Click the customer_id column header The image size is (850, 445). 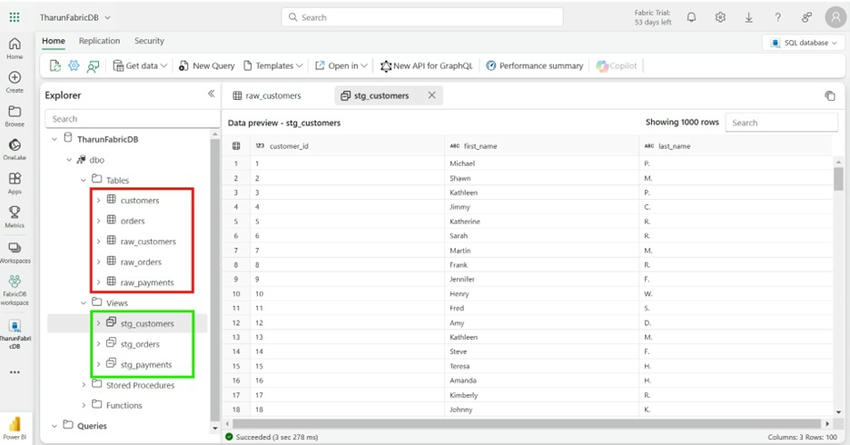(x=347, y=146)
